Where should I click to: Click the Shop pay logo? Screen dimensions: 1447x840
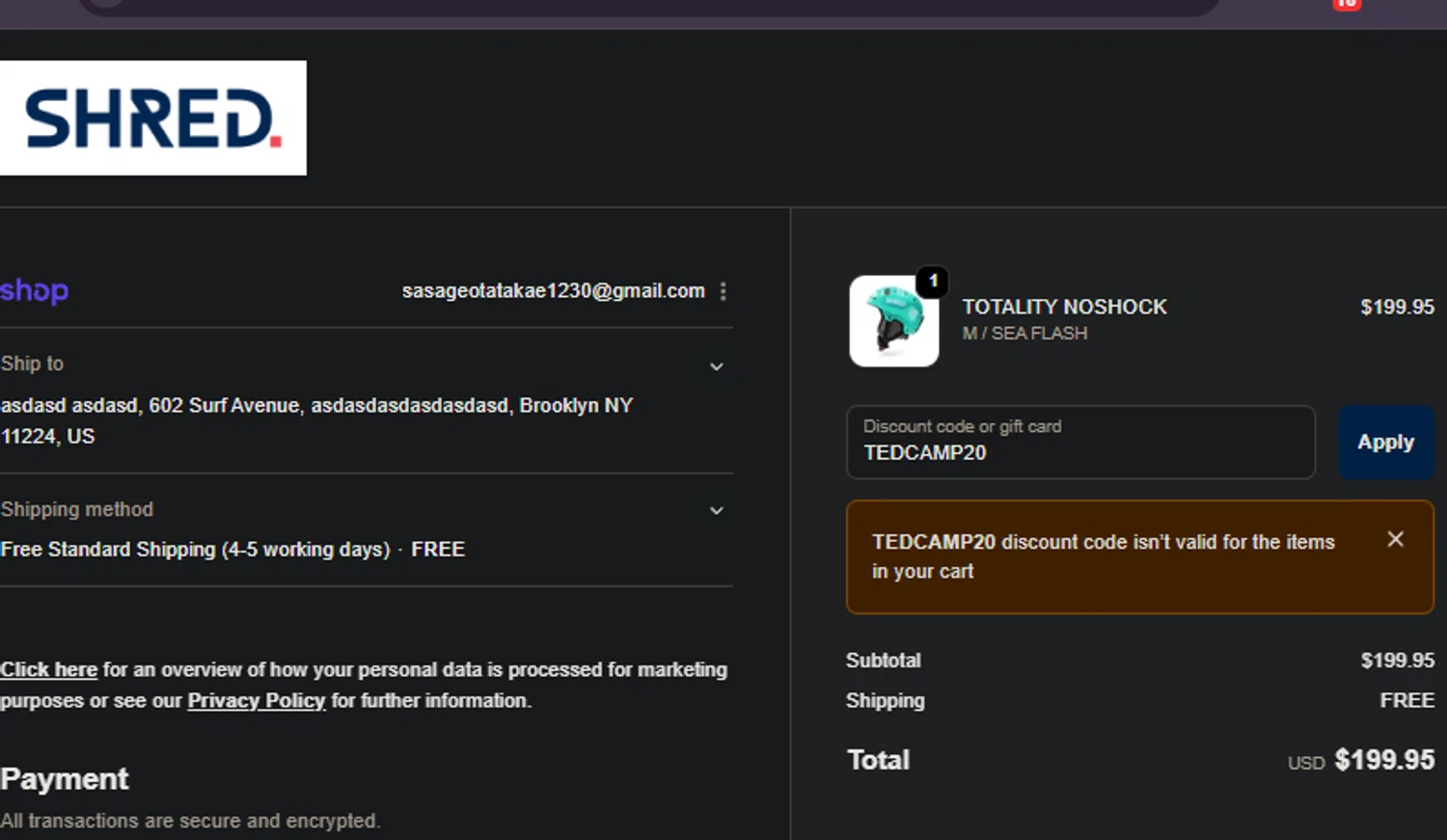35,290
